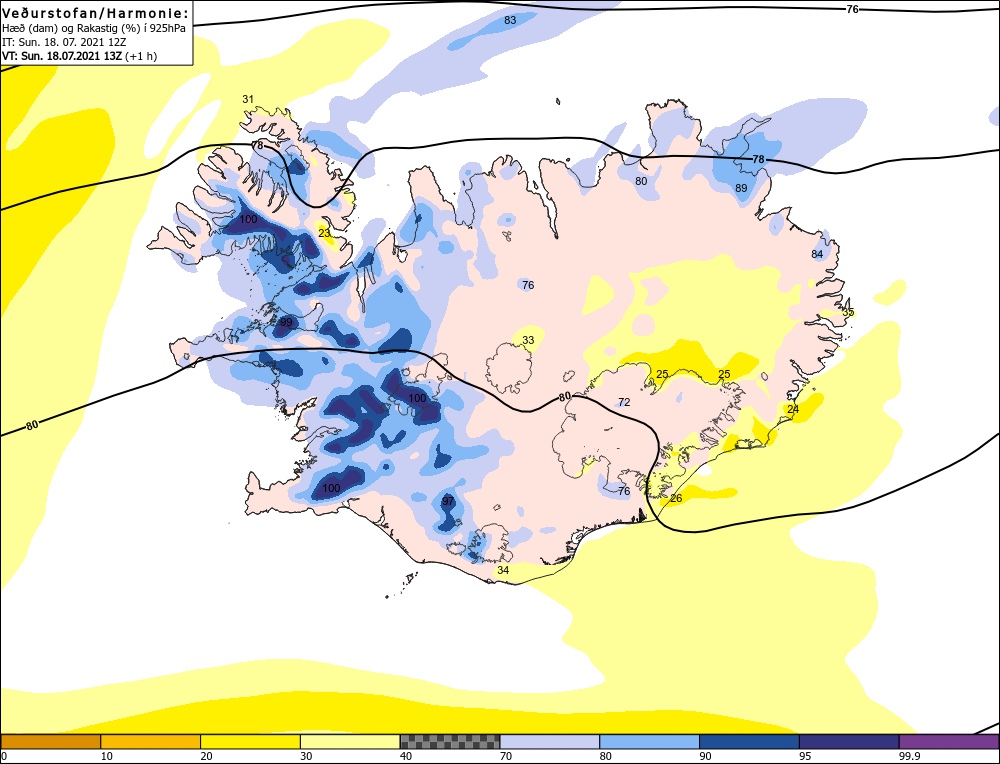The height and width of the screenshot is (764, 1000).
Task: Click the 34 value on the south coast
Action: (x=503, y=570)
